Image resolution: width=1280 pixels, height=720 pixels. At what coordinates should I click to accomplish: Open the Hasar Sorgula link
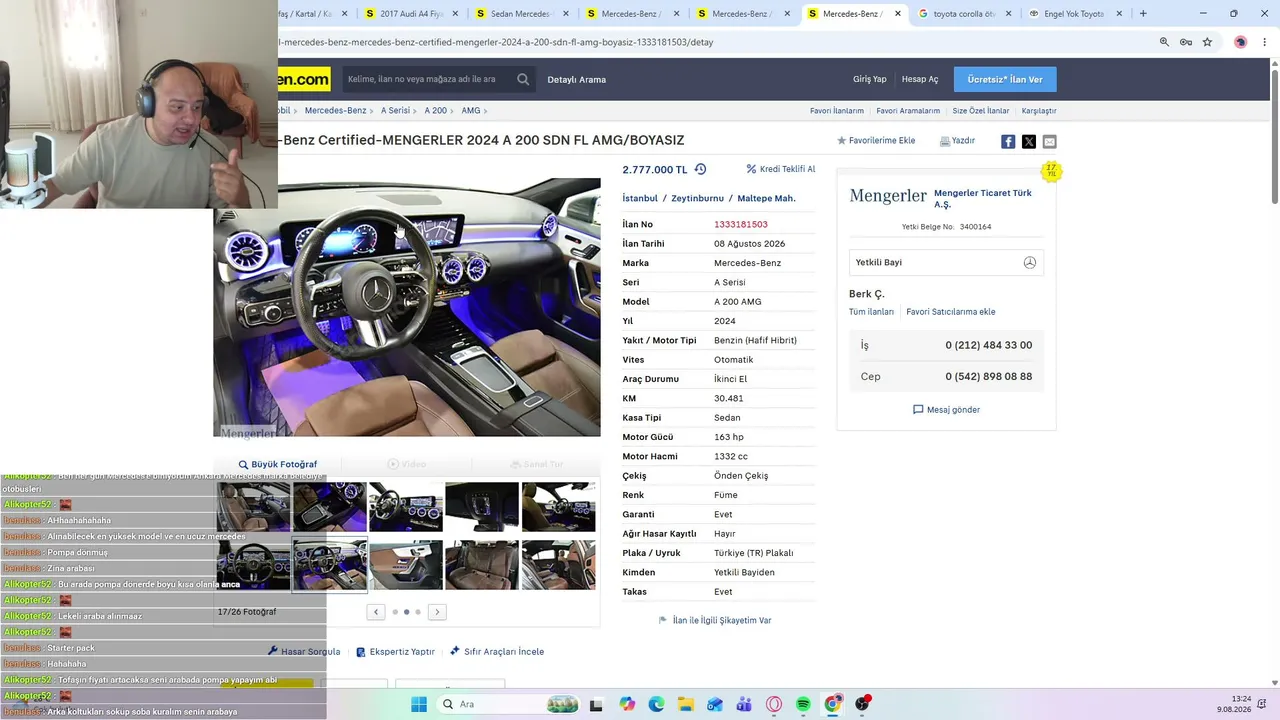304,652
